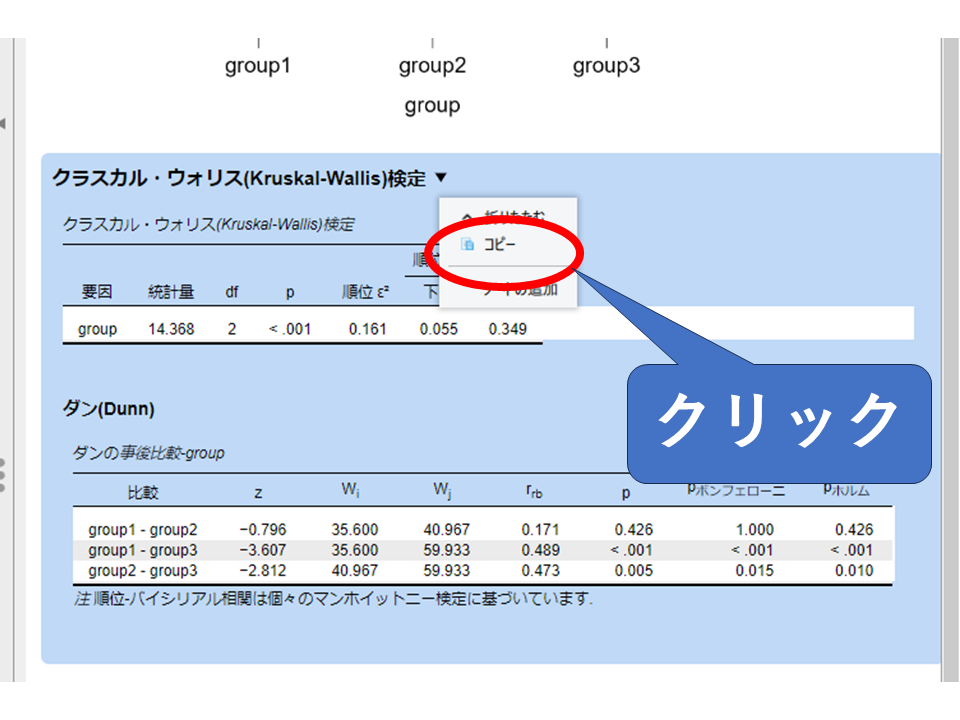Screen dimensions: 960x720
Task: Click the three-dot drag handle on left edge
Action: click(x=3, y=475)
